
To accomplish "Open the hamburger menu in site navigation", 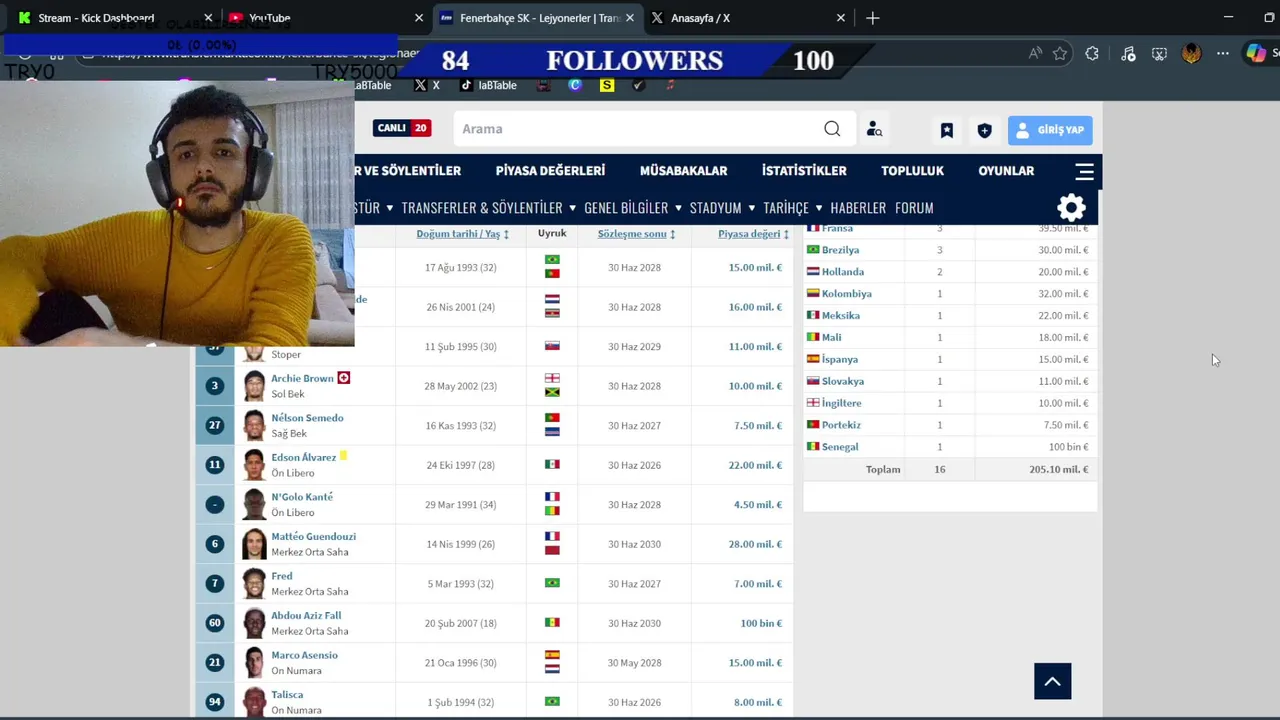I will [1085, 171].
